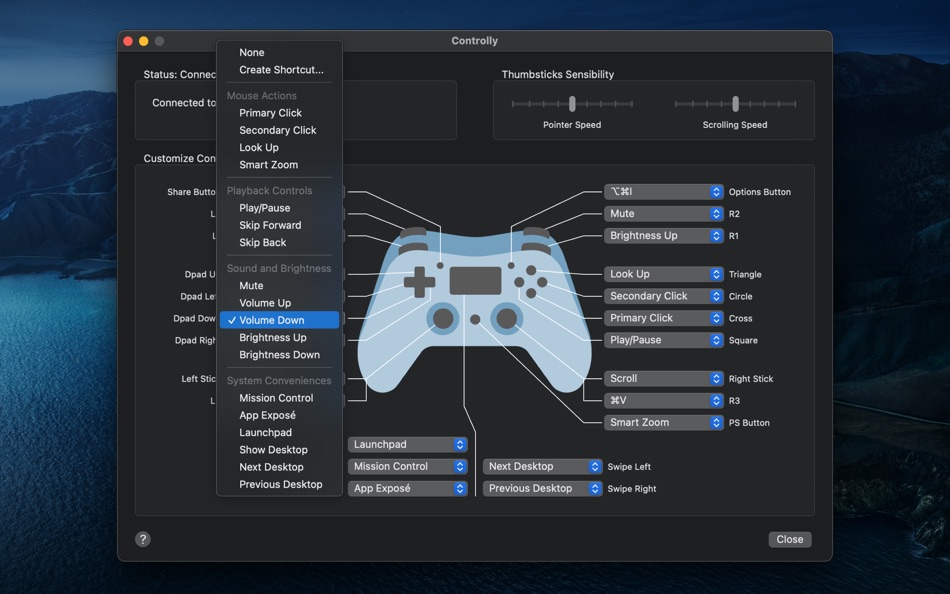Pick Look Up from the popup menu
The image size is (950, 594).
(279, 147)
